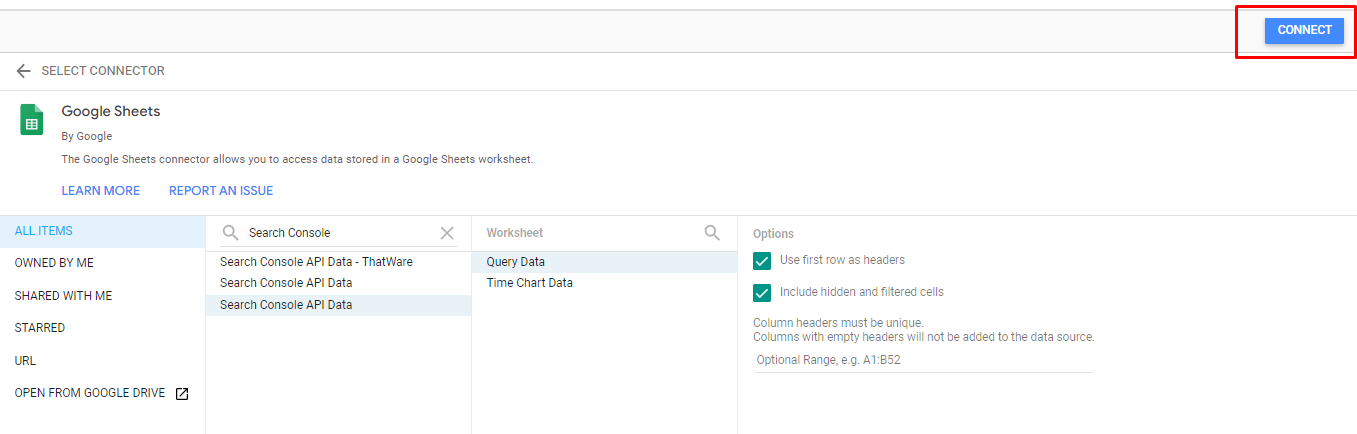Toggle Include hidden and filtered cells

762,293
